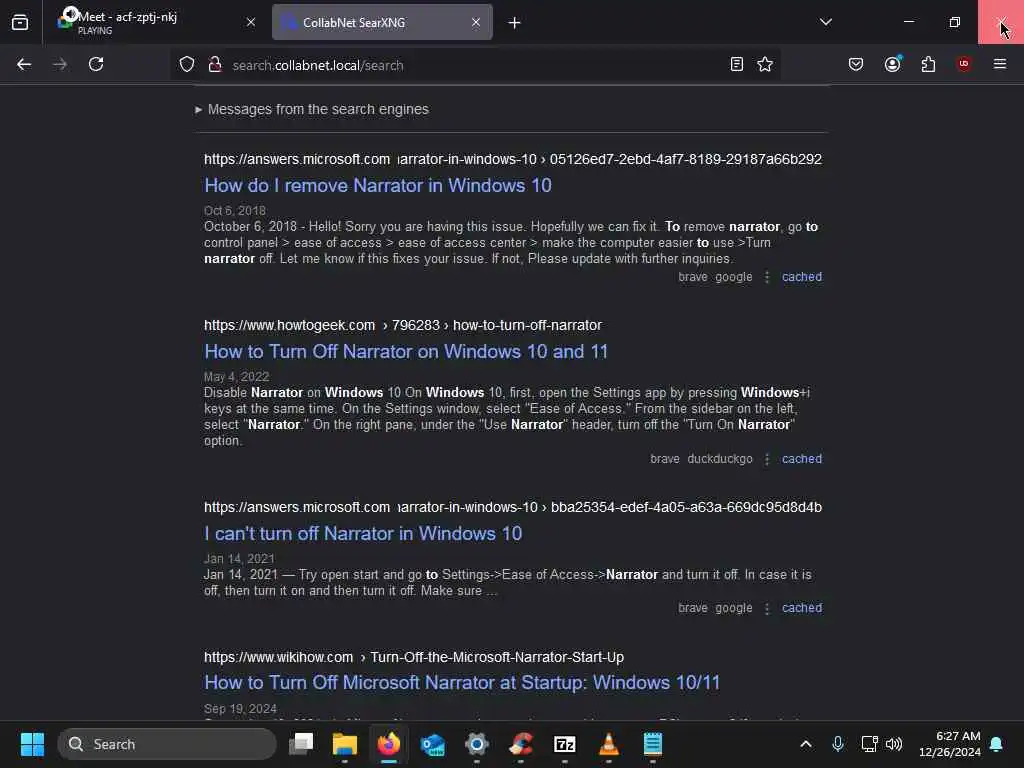Open options dots beside brave duckduckgo
Image resolution: width=1024 pixels, height=768 pixels.
tap(767, 460)
